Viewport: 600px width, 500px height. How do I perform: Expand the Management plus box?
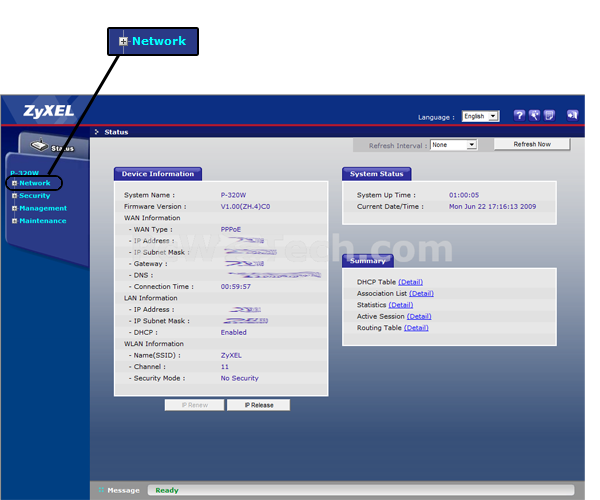pos(15,208)
